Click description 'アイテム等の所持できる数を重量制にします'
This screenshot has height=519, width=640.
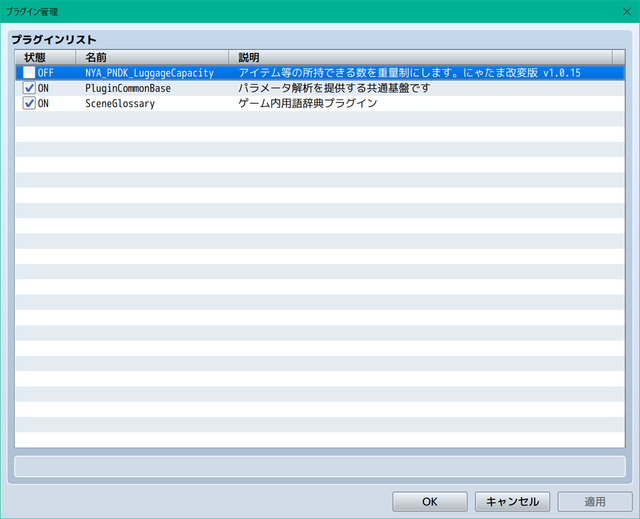click(347, 73)
